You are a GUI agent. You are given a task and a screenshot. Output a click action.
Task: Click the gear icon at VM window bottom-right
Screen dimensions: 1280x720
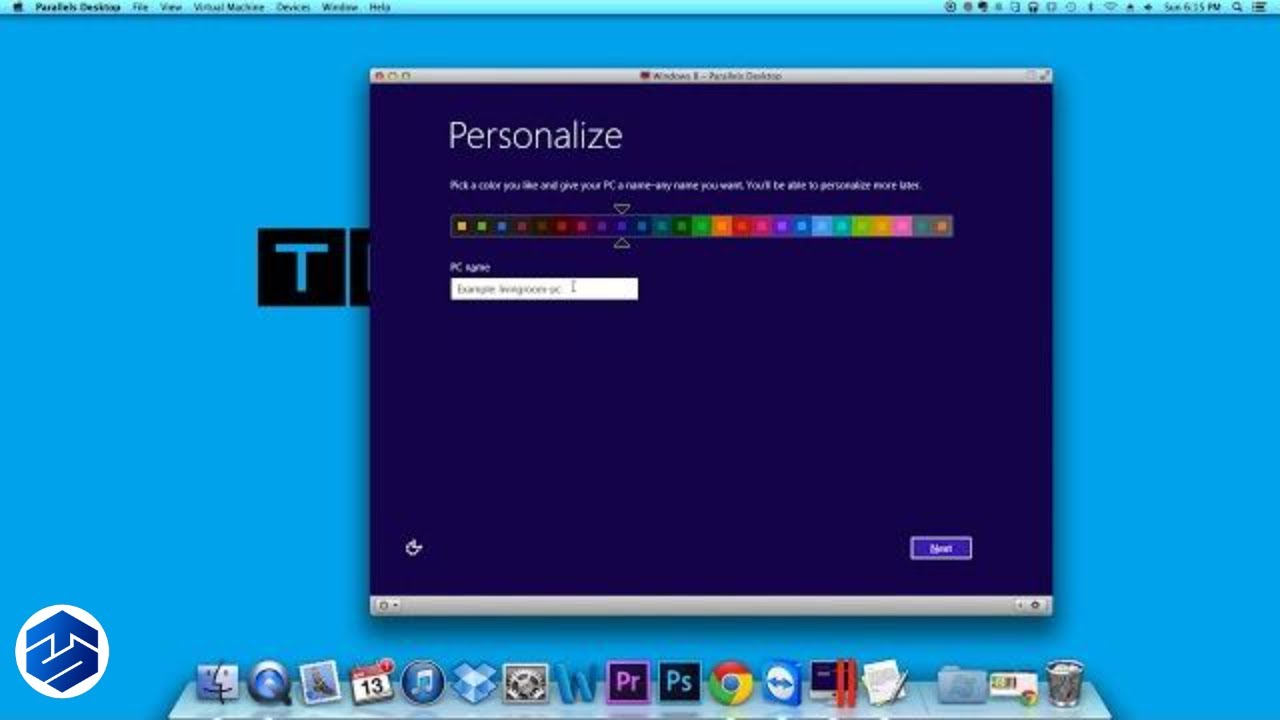pos(1035,605)
